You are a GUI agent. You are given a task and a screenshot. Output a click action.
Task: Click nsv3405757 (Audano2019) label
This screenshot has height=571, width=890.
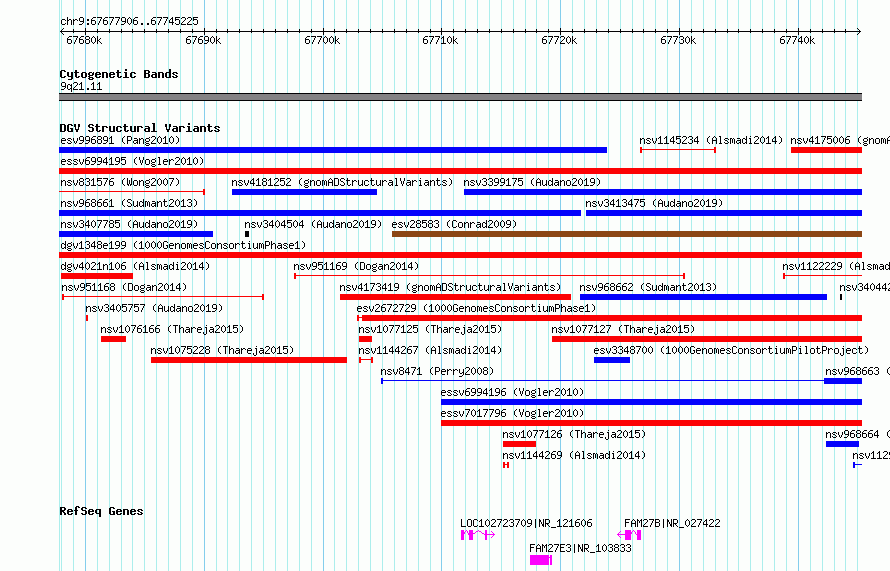(x=154, y=308)
